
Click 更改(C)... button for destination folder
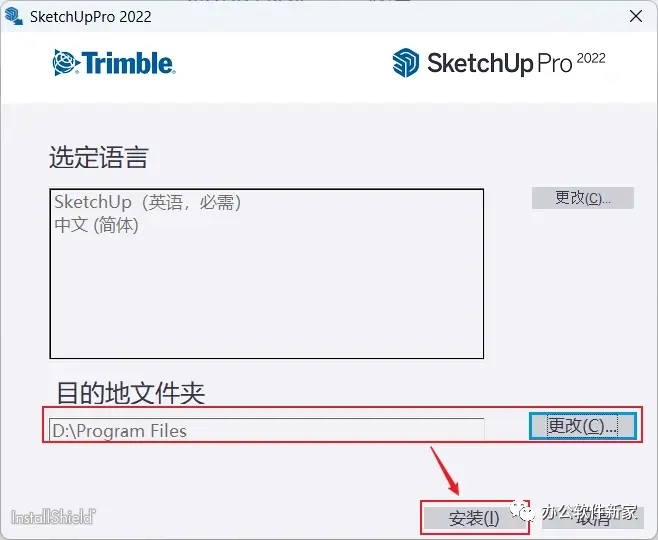[x=582, y=426]
